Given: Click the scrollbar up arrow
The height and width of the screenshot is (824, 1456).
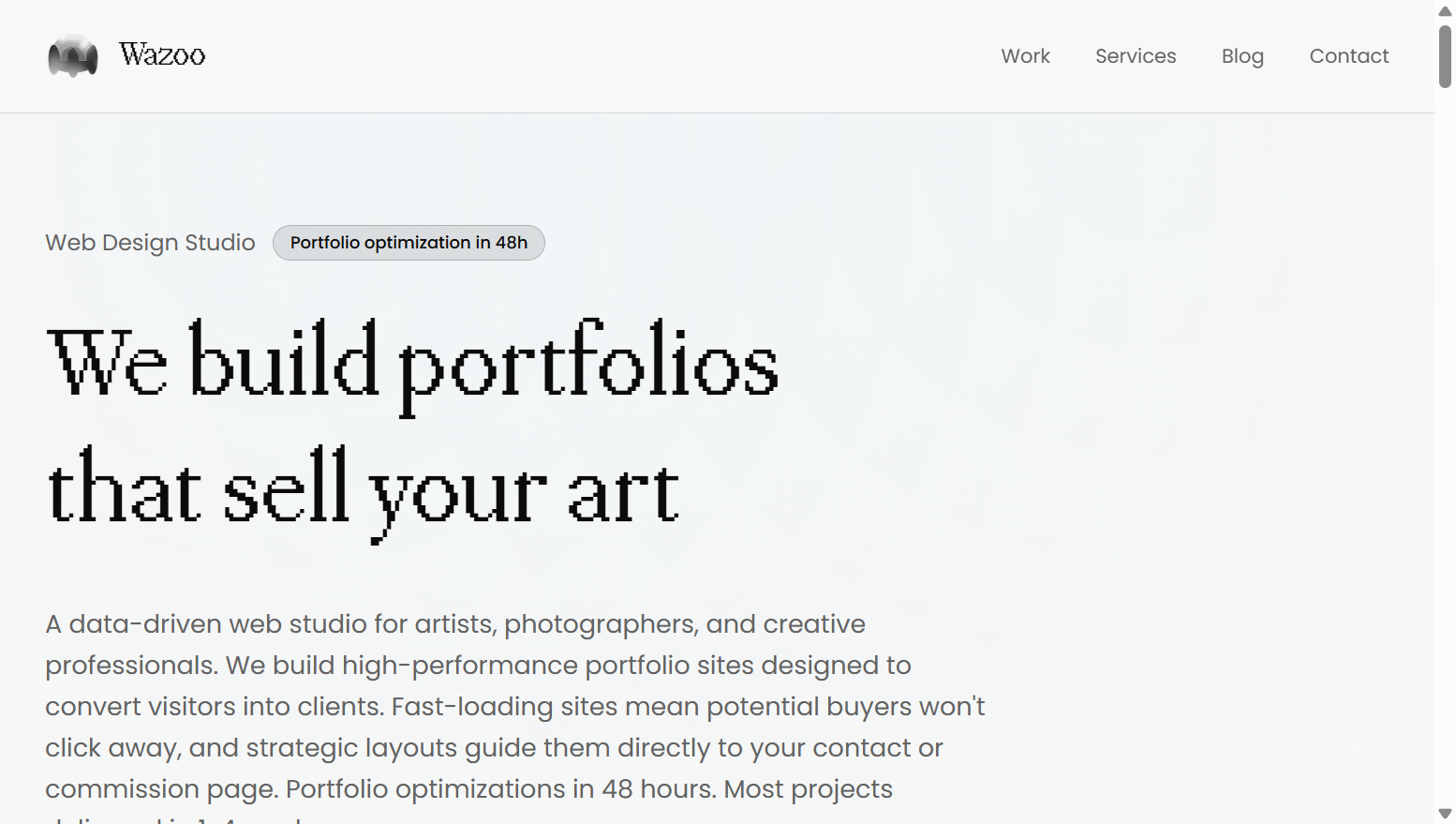Looking at the screenshot, I should pyautogui.click(x=1446, y=11).
